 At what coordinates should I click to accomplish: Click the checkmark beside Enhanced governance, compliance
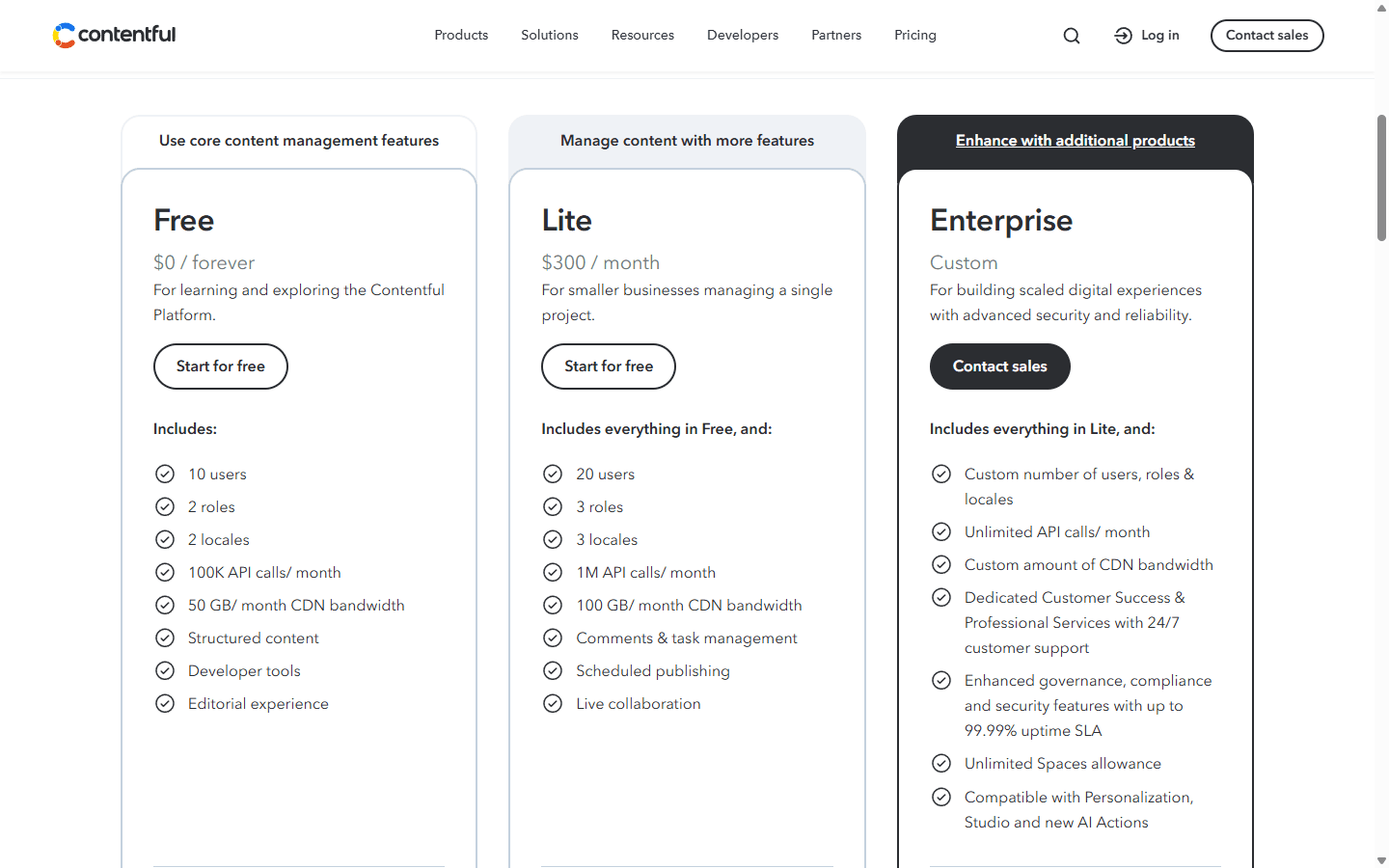[x=941, y=680]
